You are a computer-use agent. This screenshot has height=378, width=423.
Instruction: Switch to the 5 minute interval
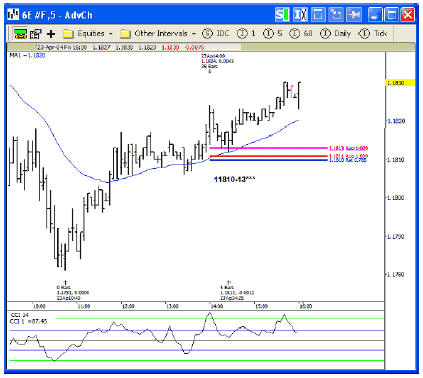pos(272,33)
